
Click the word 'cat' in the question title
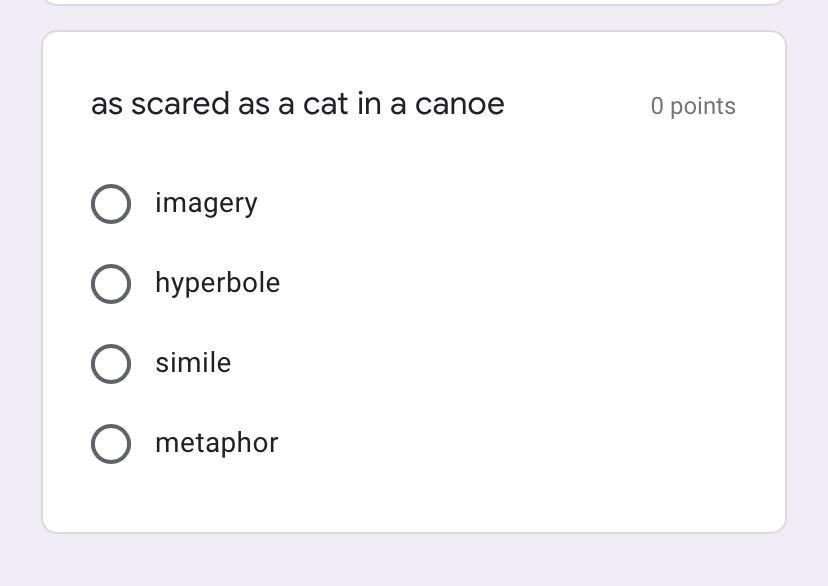click(325, 104)
